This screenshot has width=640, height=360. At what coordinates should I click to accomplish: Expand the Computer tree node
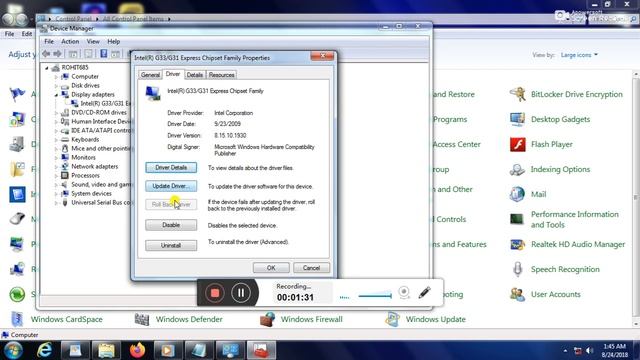coord(56,77)
